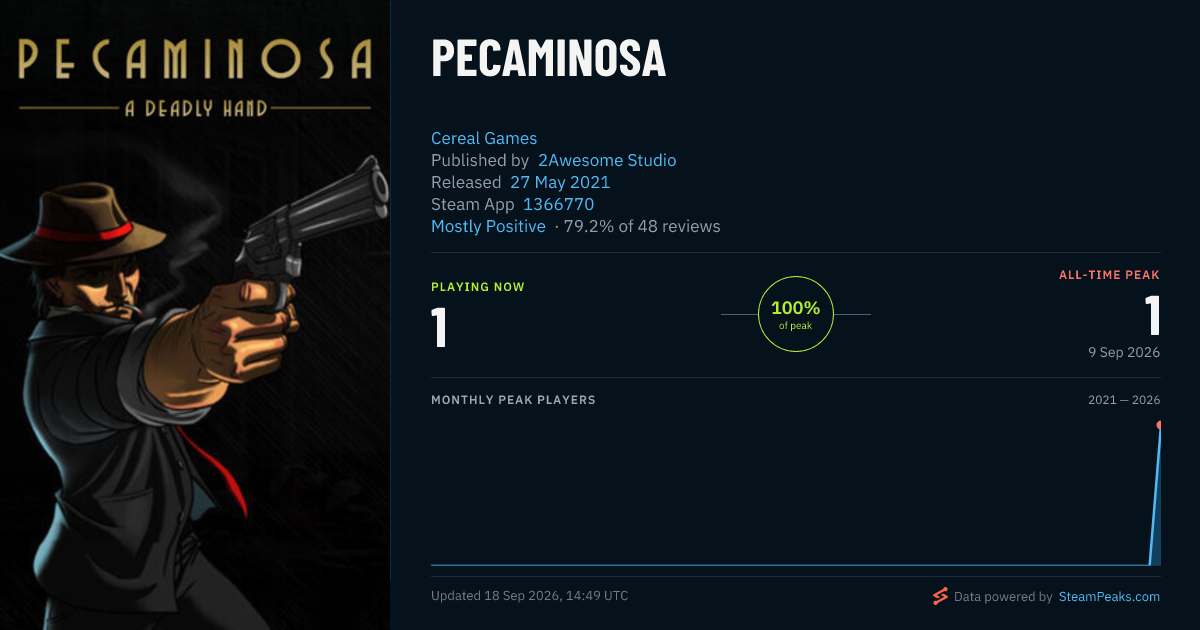Image resolution: width=1200 pixels, height=630 pixels.
Task: Click the Monthly Peak Players heading
Action: pos(513,400)
